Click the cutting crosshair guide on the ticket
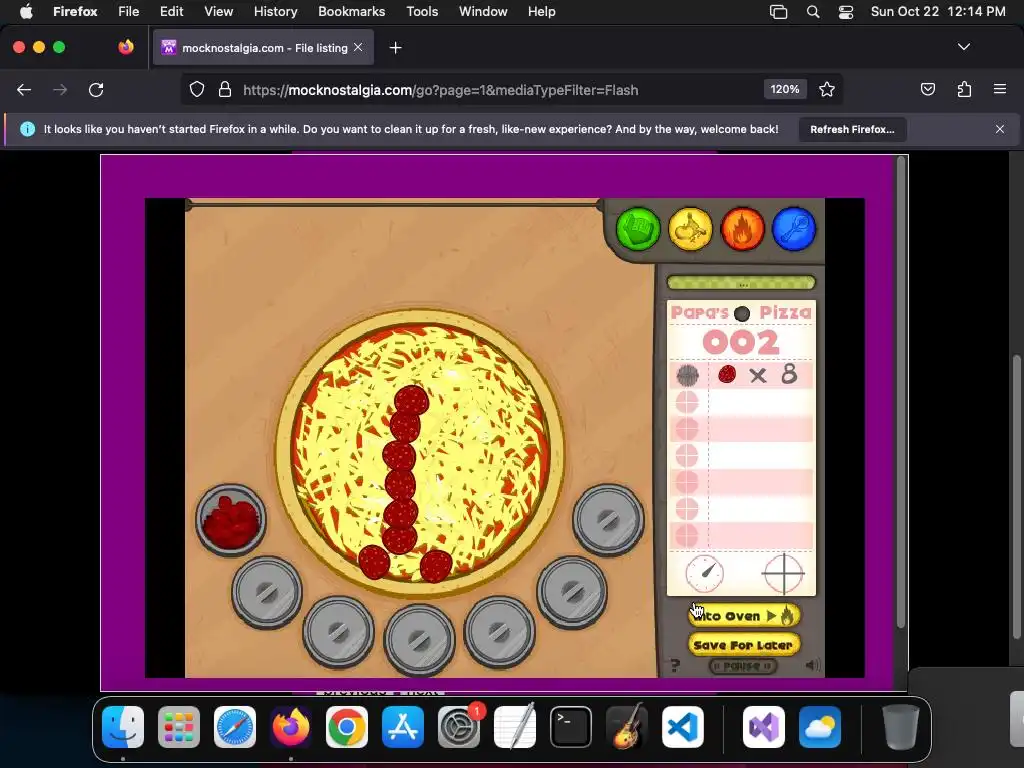Image resolution: width=1024 pixels, height=768 pixels. (x=783, y=573)
